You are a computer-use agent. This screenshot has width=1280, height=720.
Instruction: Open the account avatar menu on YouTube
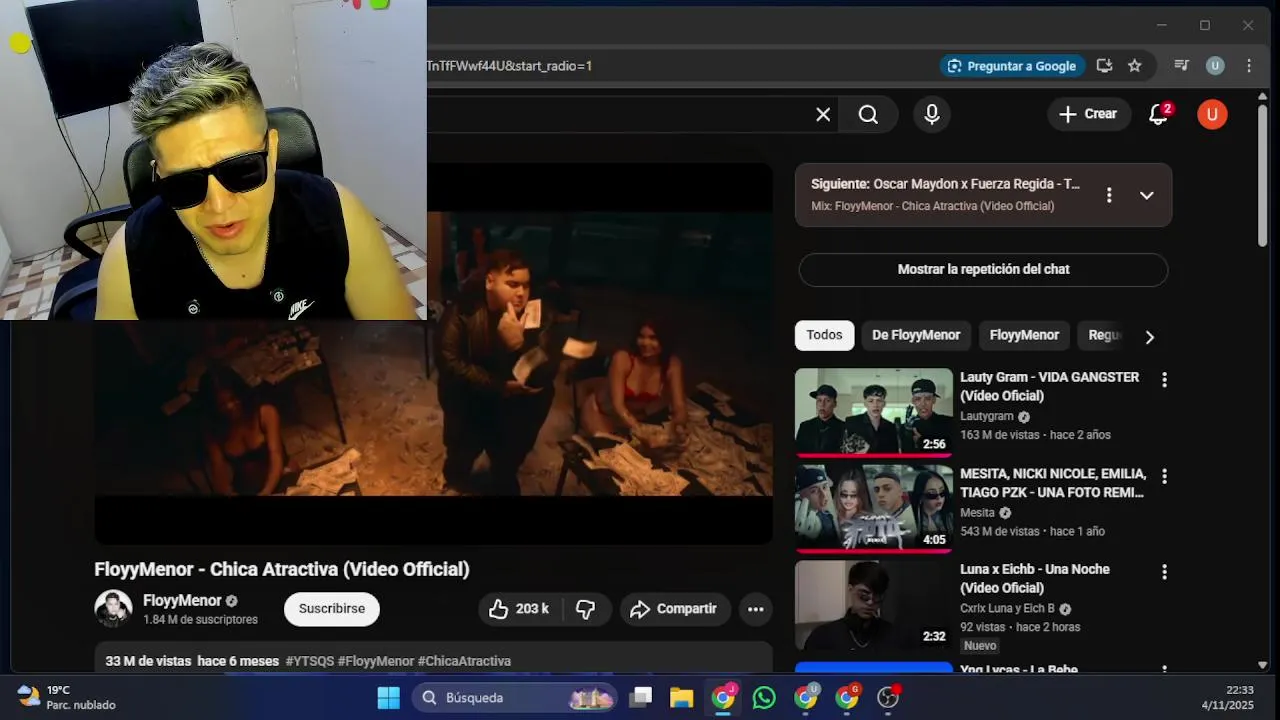(x=1212, y=114)
